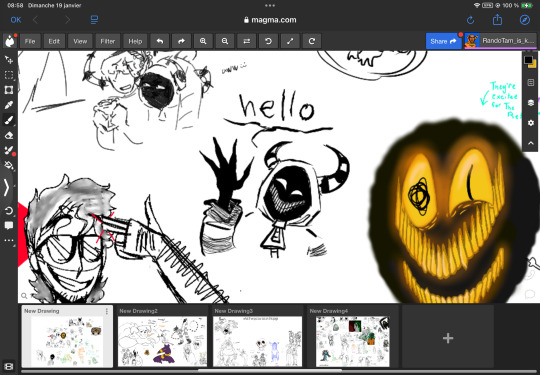Redo the last action
The image size is (540, 375).
pos(181,41)
